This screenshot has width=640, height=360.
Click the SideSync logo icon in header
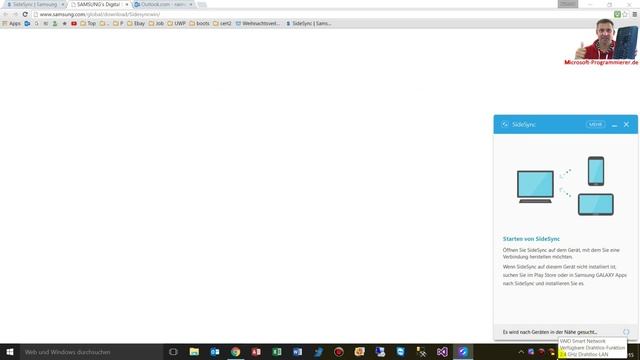[505, 124]
